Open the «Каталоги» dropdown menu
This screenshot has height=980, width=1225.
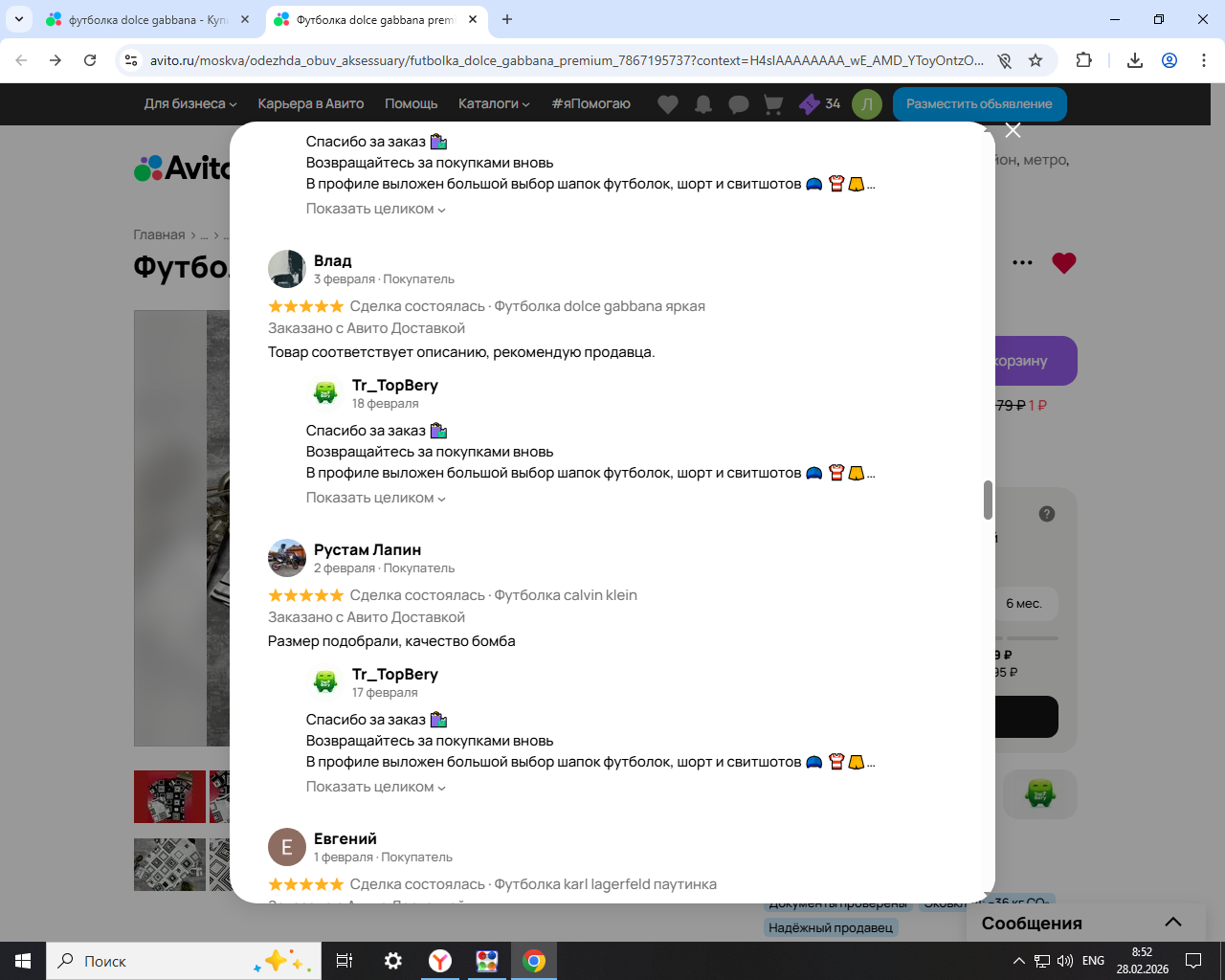pos(494,104)
